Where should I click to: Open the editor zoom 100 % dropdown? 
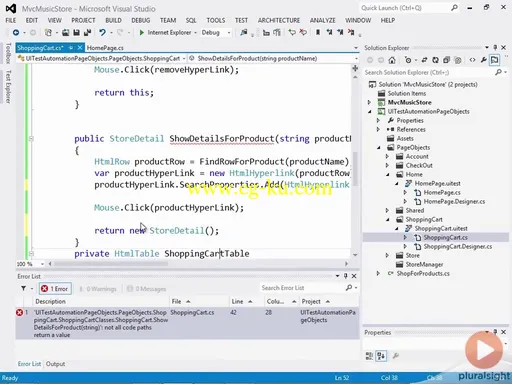pyautogui.click(x=42, y=264)
